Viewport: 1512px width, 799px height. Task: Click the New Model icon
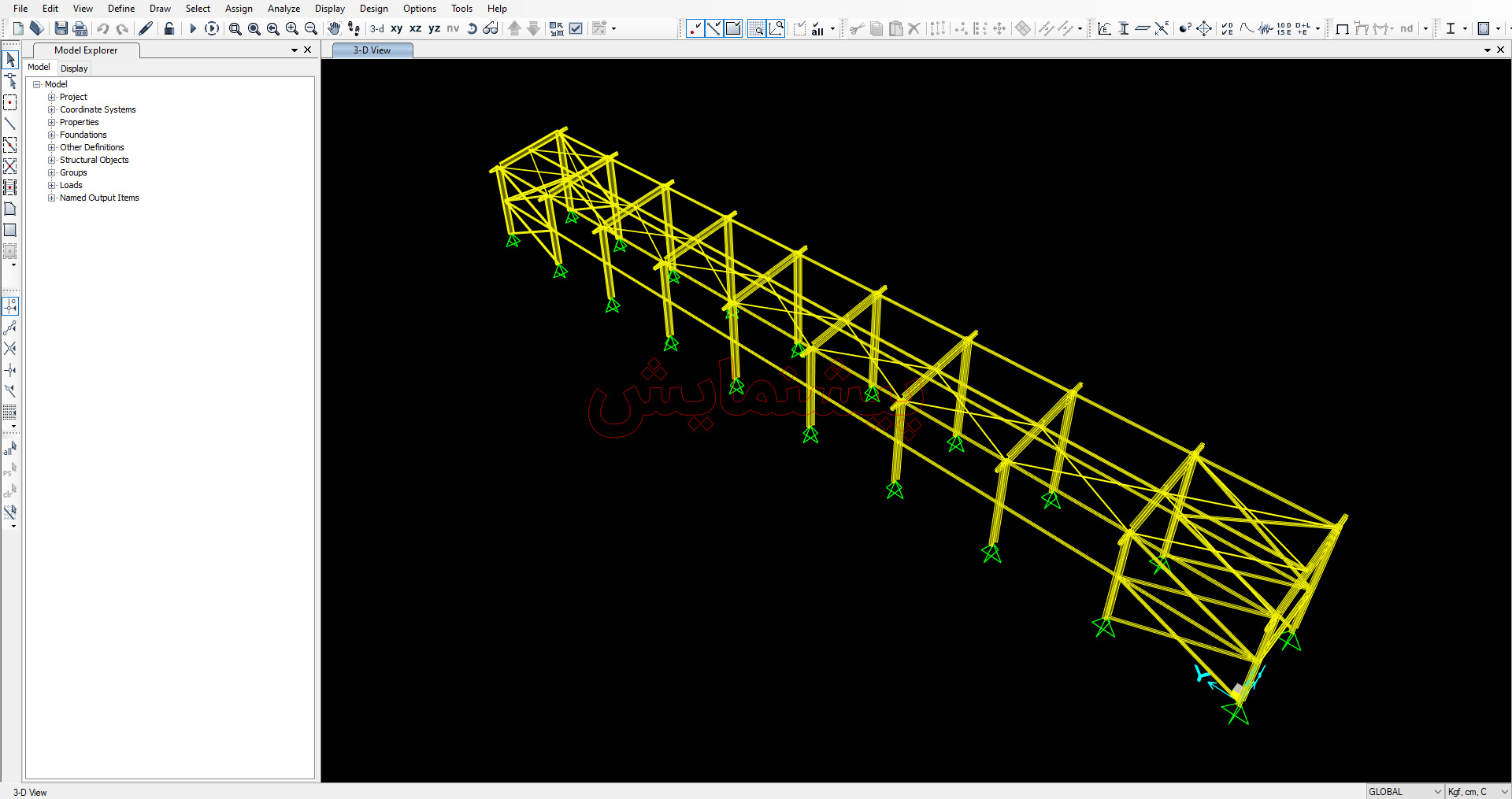pos(18,28)
